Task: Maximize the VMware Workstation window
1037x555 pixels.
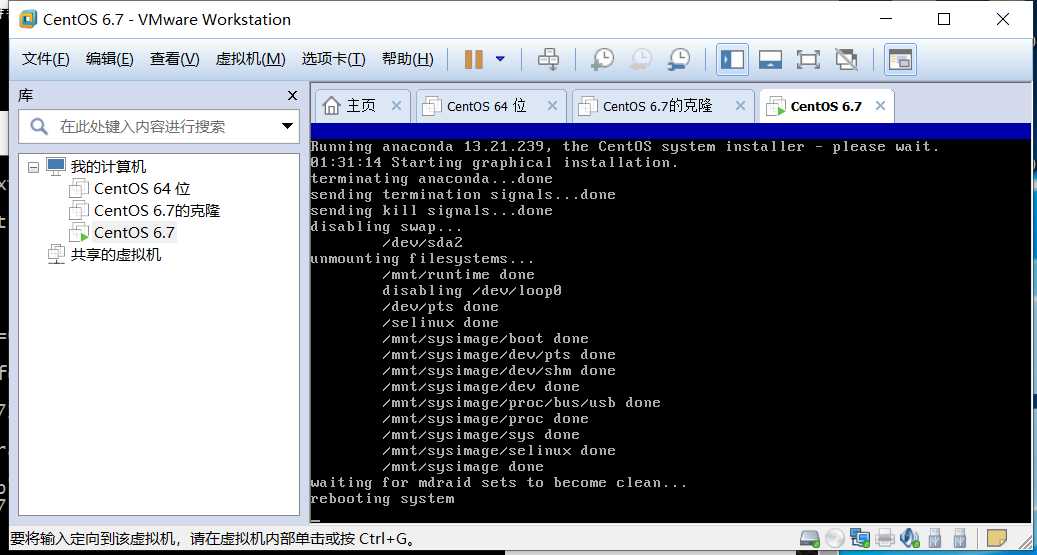Action: coord(944,19)
